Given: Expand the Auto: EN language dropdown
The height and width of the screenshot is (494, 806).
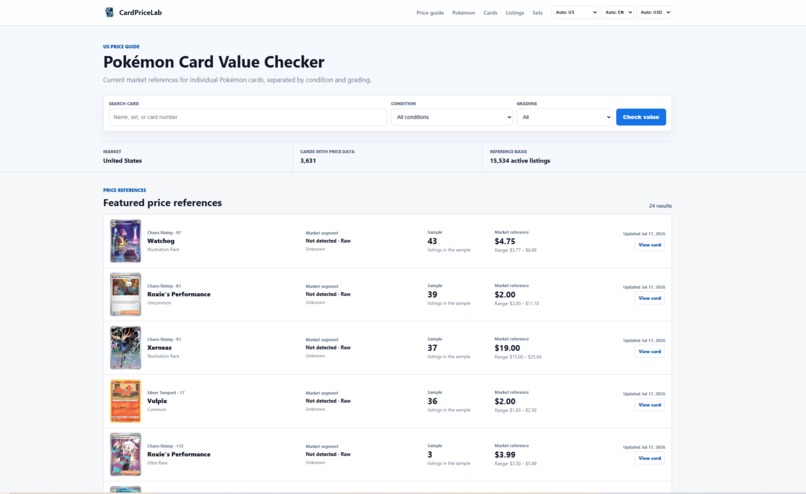Looking at the screenshot, I should 618,12.
